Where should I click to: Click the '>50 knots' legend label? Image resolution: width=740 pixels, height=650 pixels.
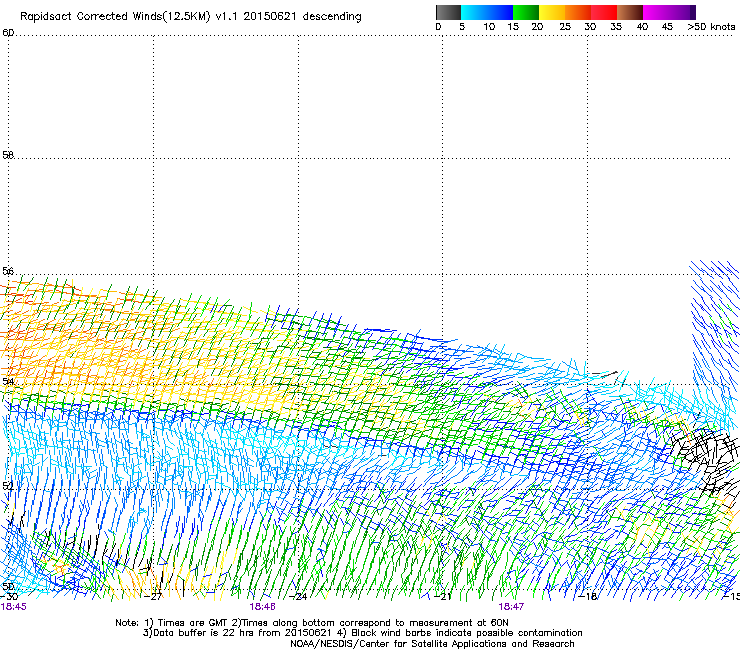pyautogui.click(x=711, y=27)
